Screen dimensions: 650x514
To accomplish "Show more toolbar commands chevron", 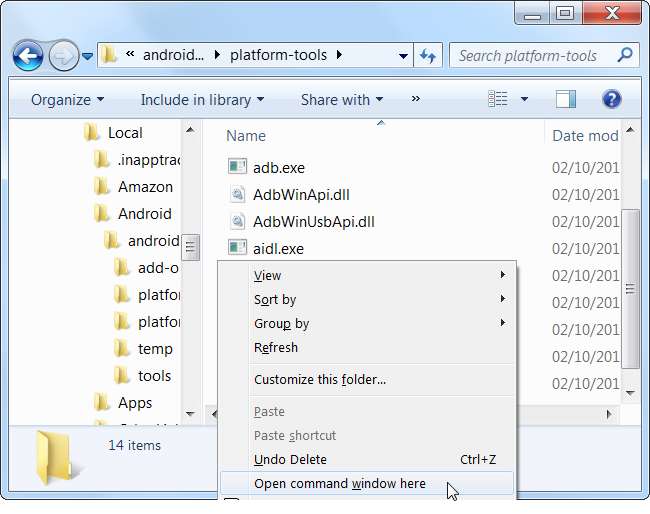I will point(416,99).
